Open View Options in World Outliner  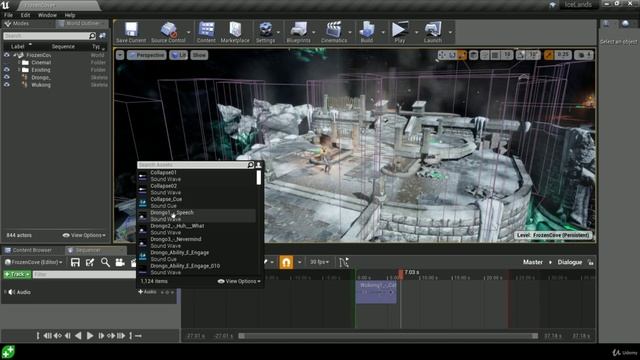[84, 236]
